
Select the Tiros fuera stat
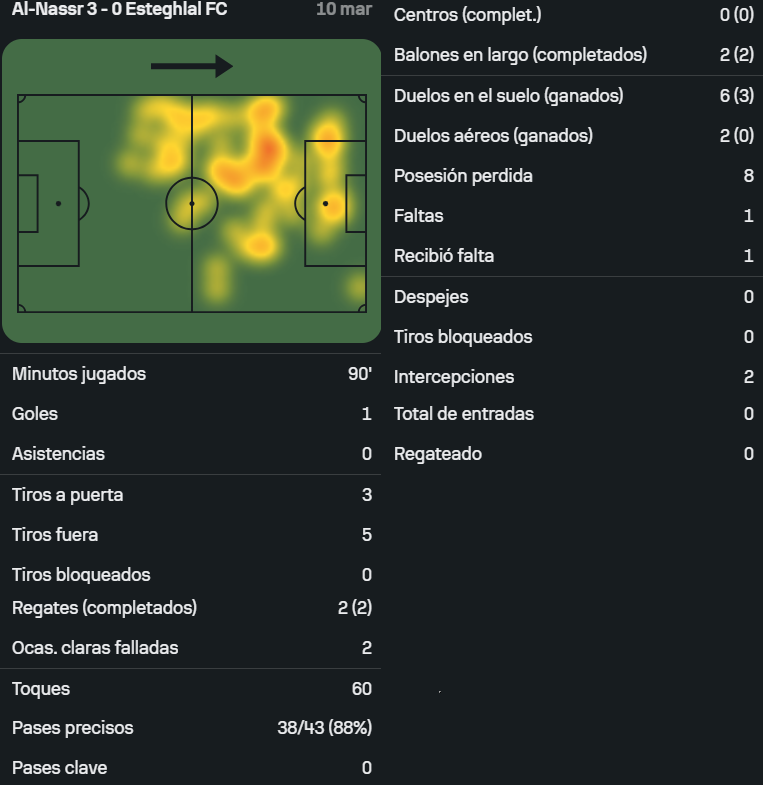click(x=191, y=535)
